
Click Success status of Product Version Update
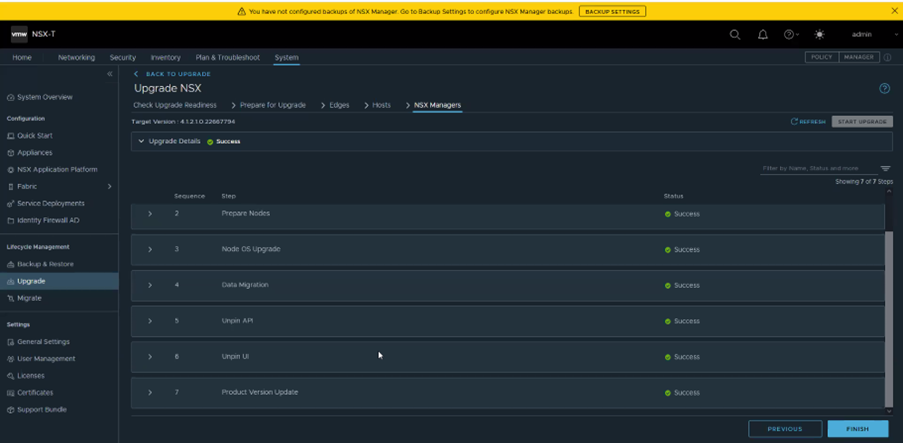[682, 393]
